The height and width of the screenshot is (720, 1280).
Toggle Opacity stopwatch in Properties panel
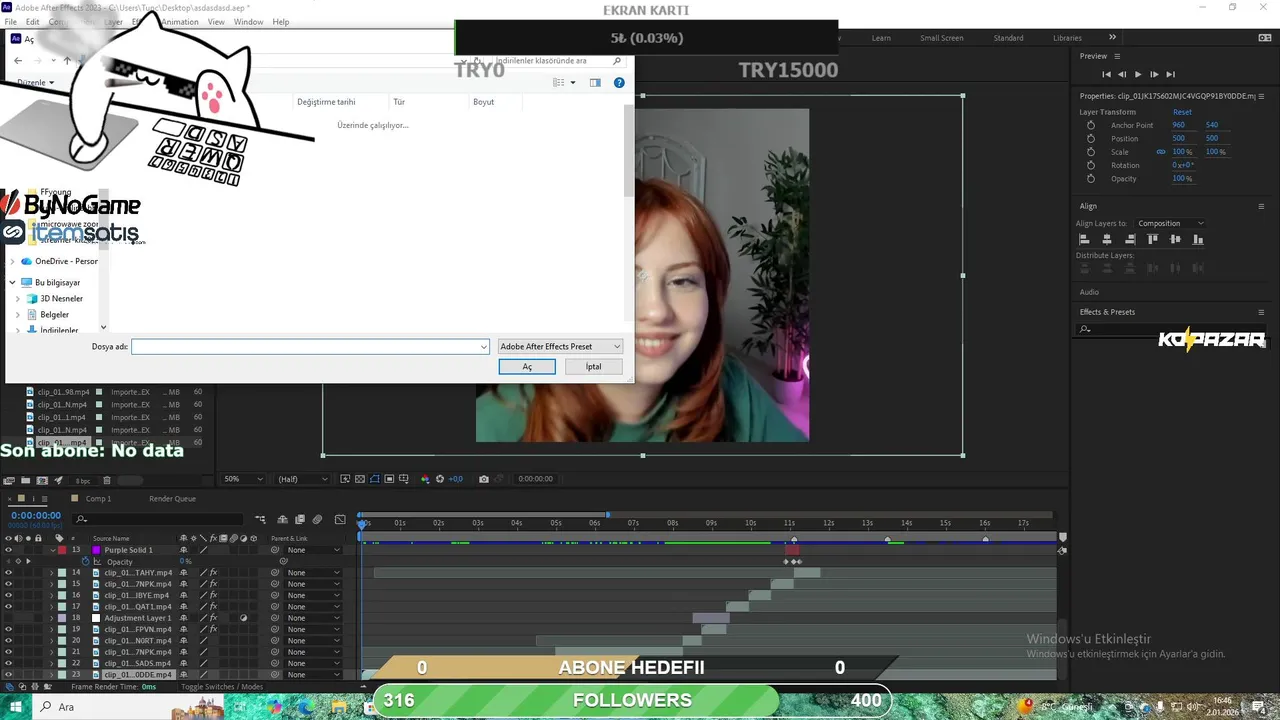coord(1091,178)
